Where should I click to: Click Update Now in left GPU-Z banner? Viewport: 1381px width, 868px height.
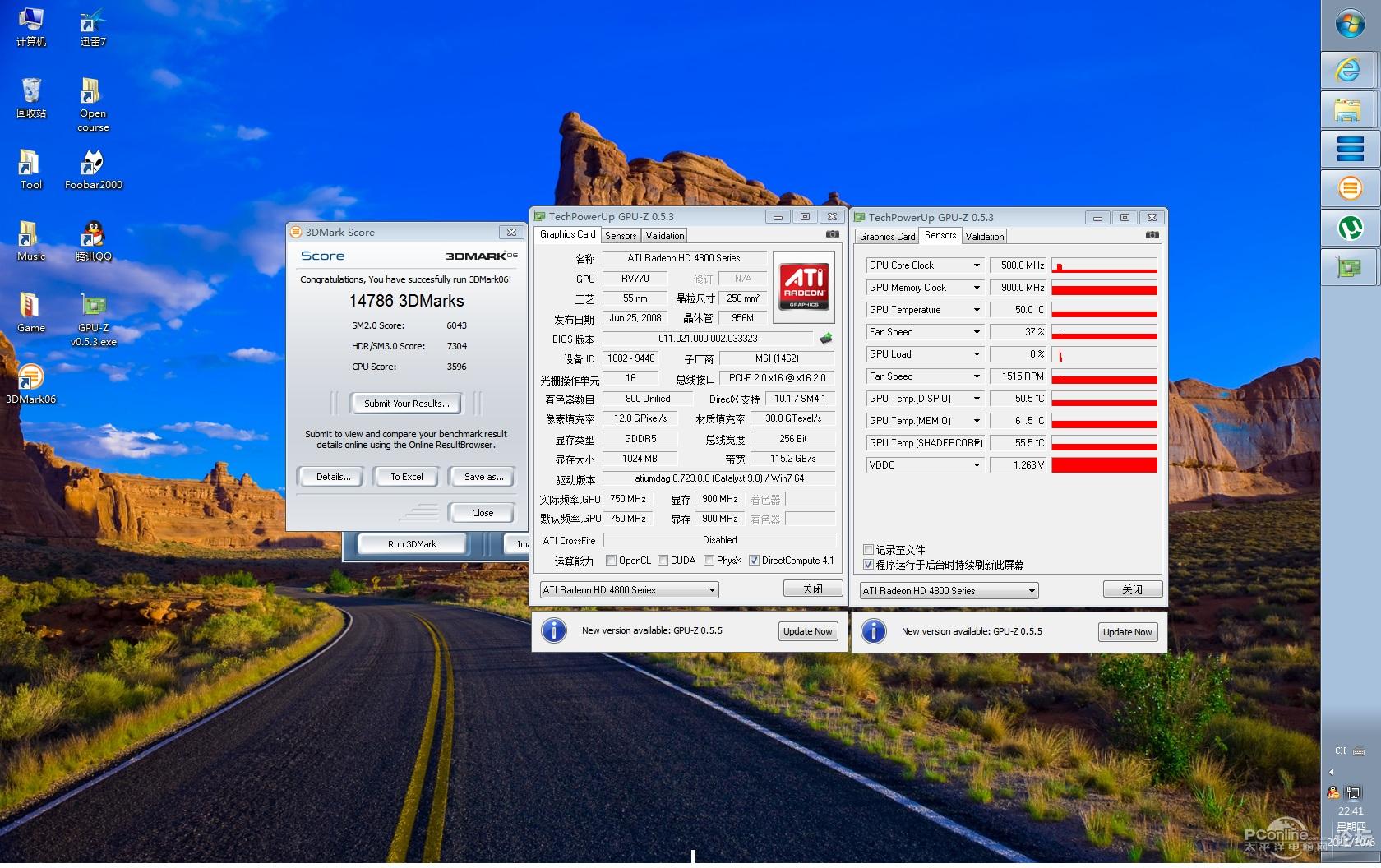pyautogui.click(x=807, y=631)
